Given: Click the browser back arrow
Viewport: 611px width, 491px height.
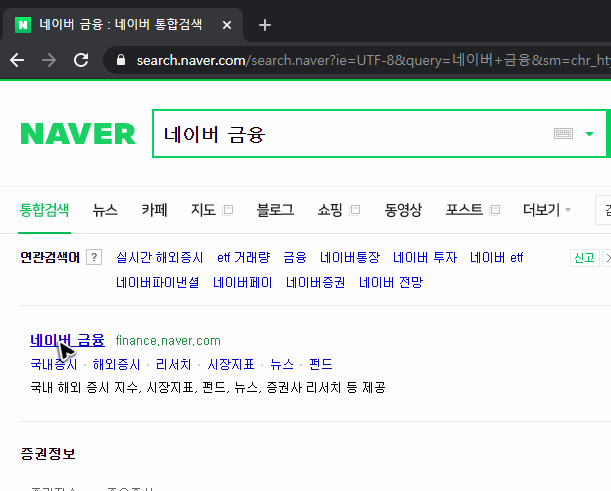Looking at the screenshot, I should [17, 60].
